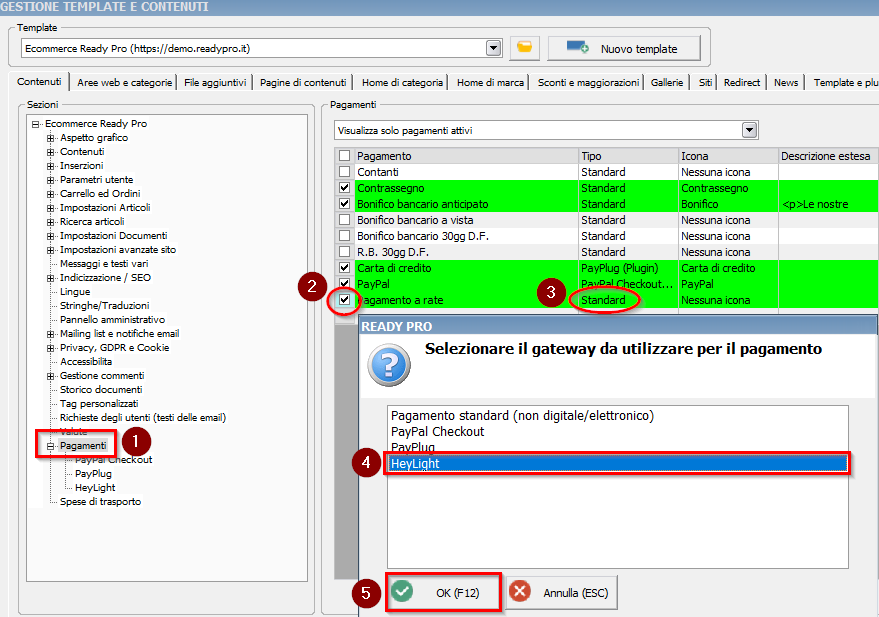Click the green checkmark icon on the OK button
The width and height of the screenshot is (879, 617).
(x=402, y=591)
